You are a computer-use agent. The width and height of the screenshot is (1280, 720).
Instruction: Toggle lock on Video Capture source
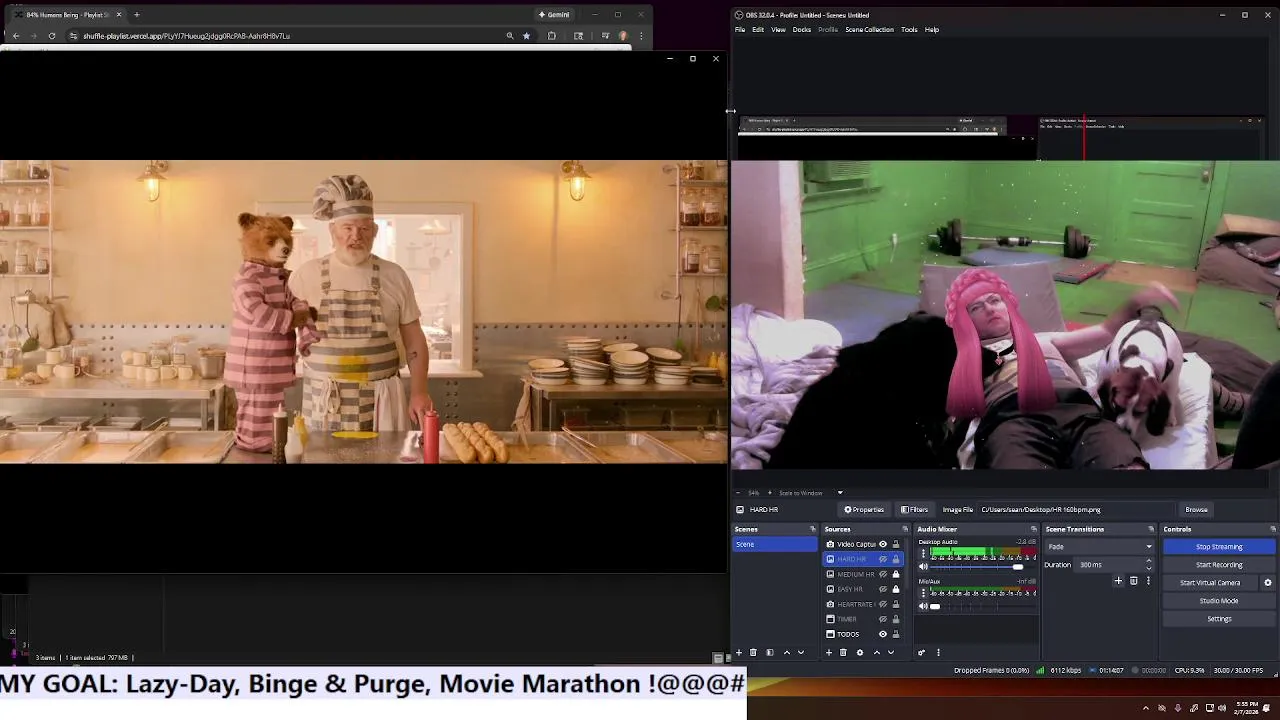pyautogui.click(x=896, y=544)
